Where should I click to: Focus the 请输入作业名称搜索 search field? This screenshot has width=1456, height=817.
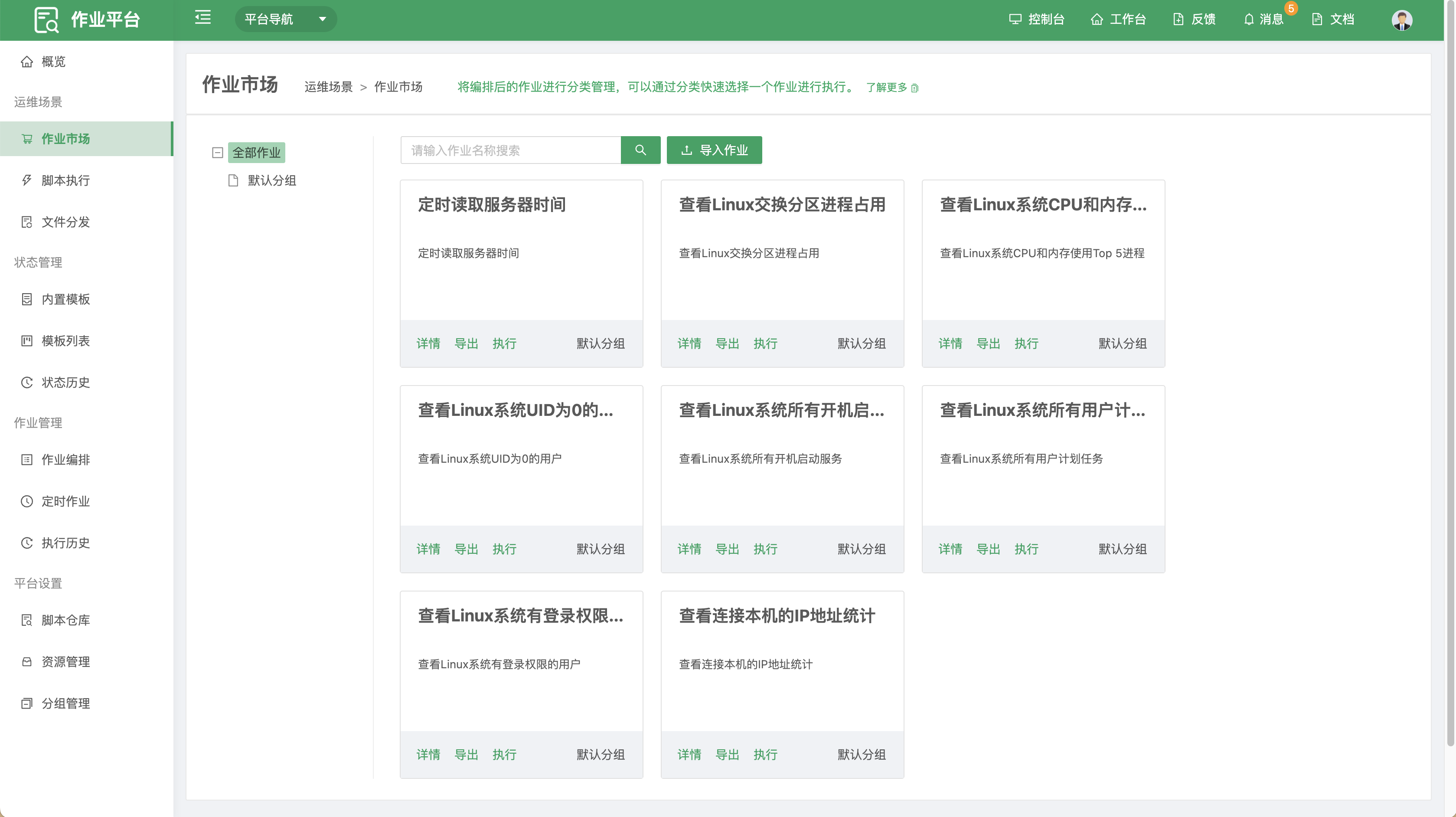point(510,150)
